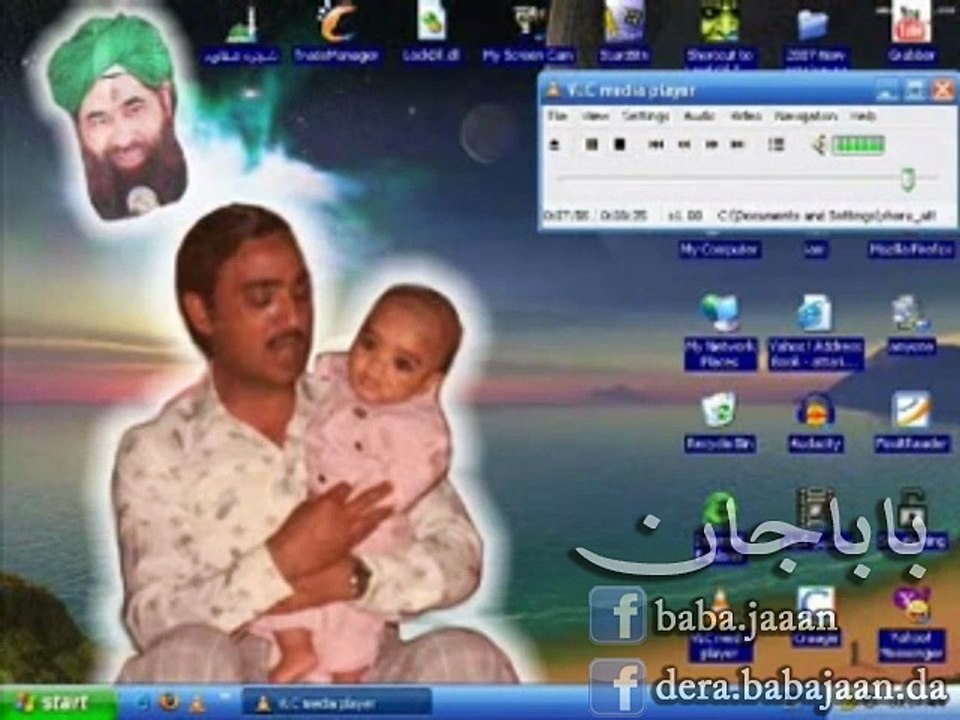Viewport: 960px width, 720px height.
Task: Select the Foxit Reader desktop icon
Action: pyautogui.click(x=912, y=422)
